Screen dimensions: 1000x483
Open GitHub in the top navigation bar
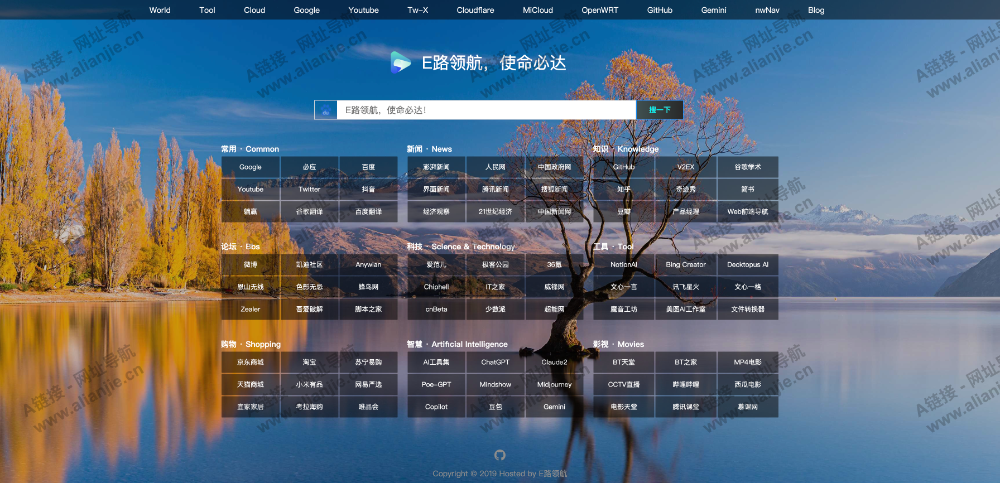point(660,10)
